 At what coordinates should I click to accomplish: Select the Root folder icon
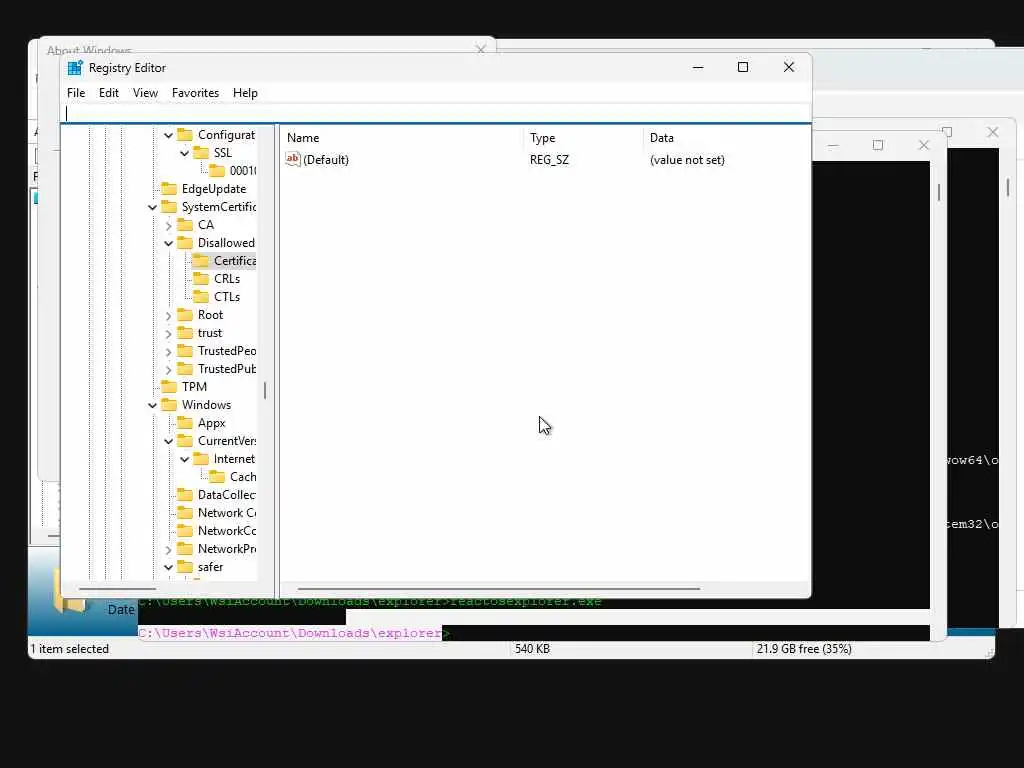pos(185,315)
